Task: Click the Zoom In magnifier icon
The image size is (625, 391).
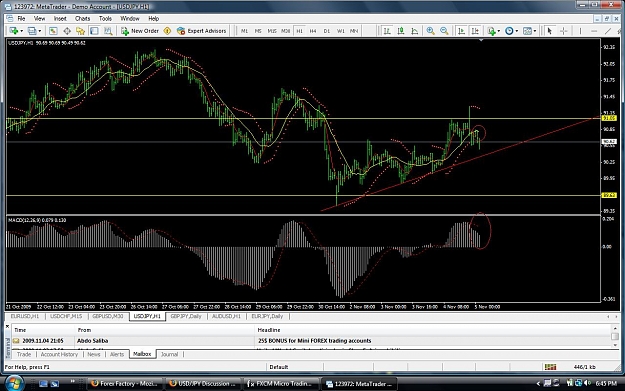Action: point(430,31)
